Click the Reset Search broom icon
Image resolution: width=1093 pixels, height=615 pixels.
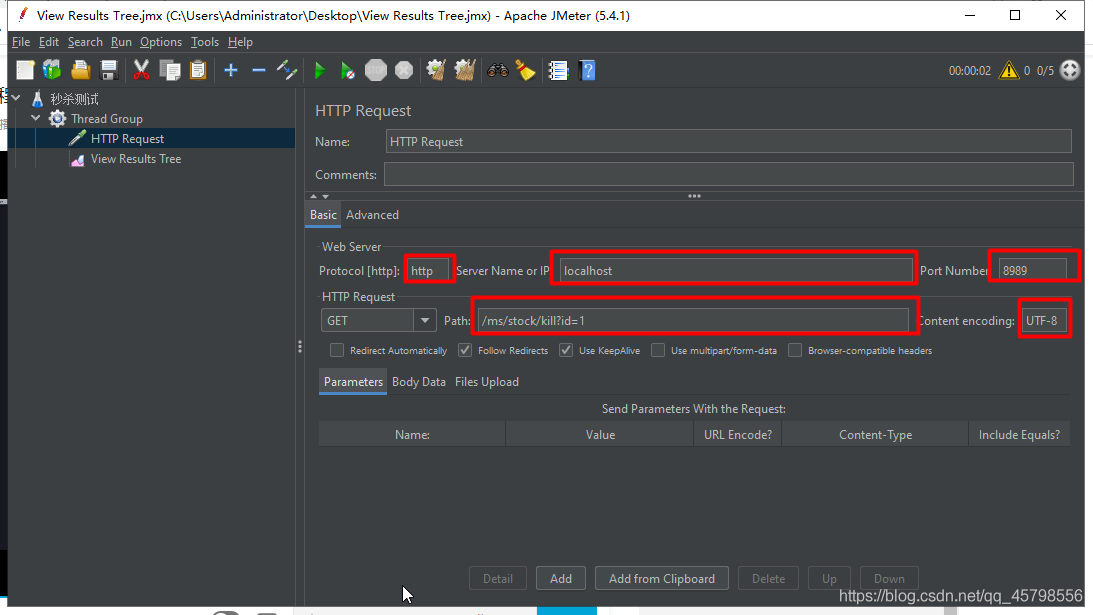click(526, 70)
